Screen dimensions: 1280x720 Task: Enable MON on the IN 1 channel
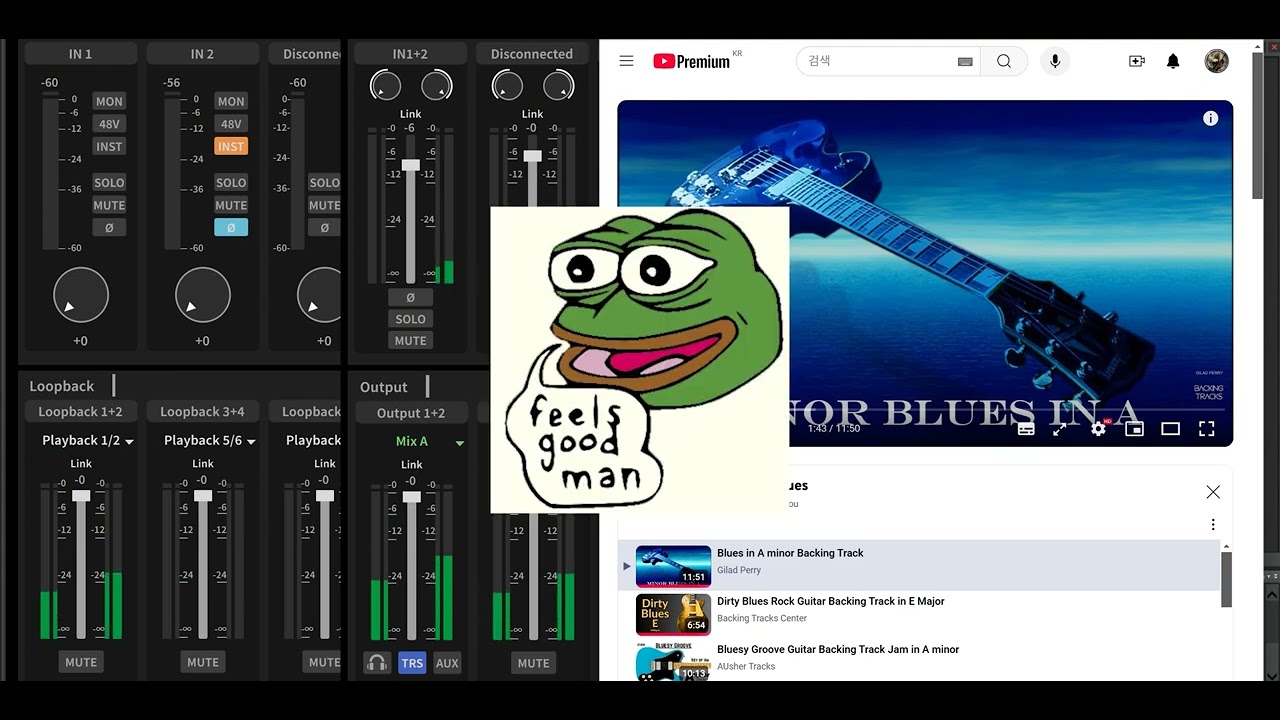tap(109, 101)
